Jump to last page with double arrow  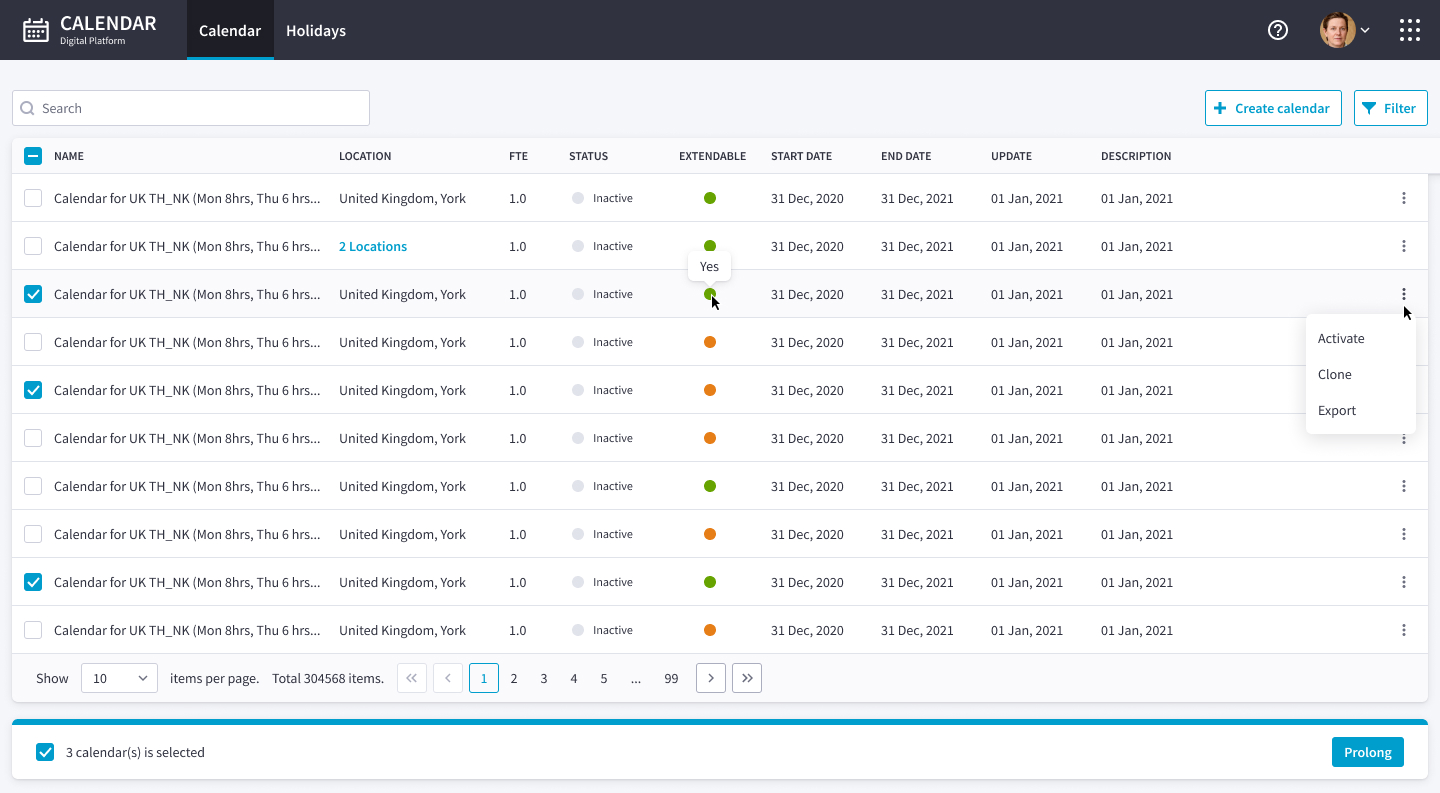[x=747, y=678]
